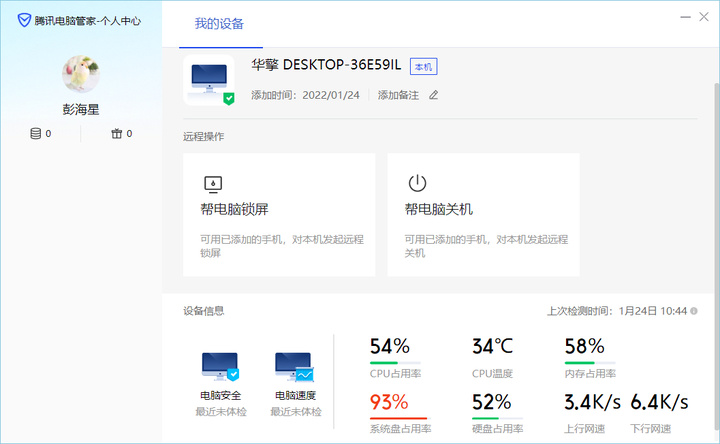Click the info icon next to 上次检测时间
This screenshot has height=444, width=720.
coord(694,311)
